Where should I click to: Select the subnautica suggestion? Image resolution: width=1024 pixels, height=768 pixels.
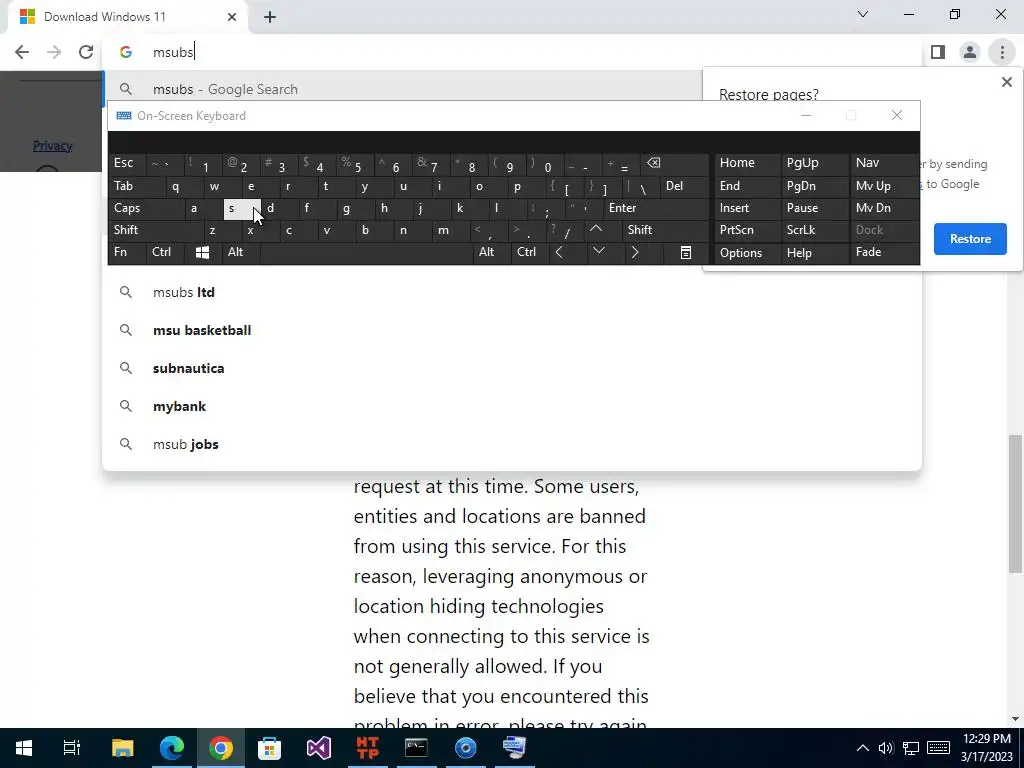pyautogui.click(x=512, y=368)
